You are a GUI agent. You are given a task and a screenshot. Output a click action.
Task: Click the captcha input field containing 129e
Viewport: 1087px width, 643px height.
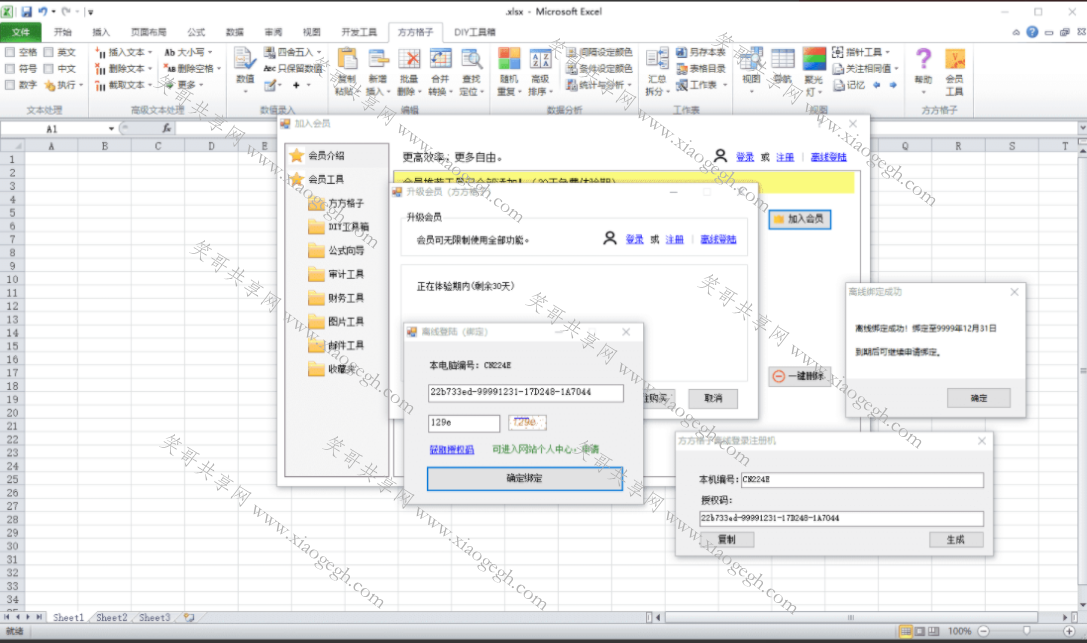click(x=464, y=423)
